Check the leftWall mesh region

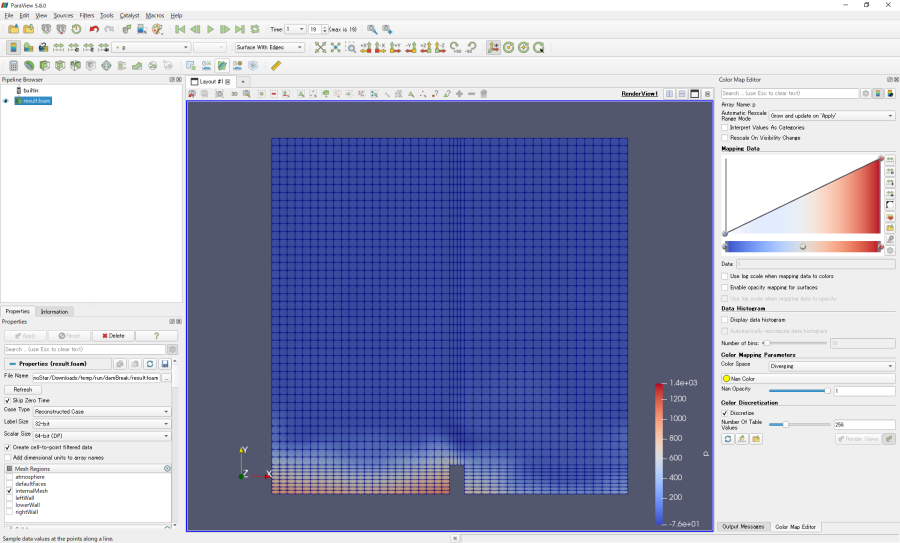point(9,498)
